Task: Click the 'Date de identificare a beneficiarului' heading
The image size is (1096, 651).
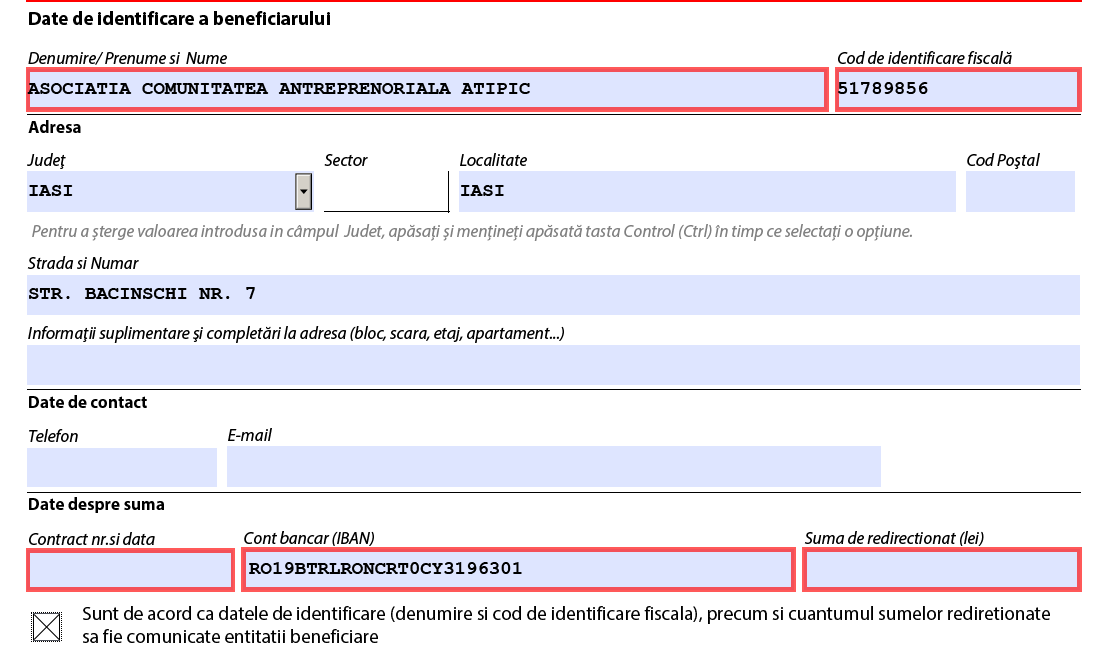Action: [x=179, y=19]
